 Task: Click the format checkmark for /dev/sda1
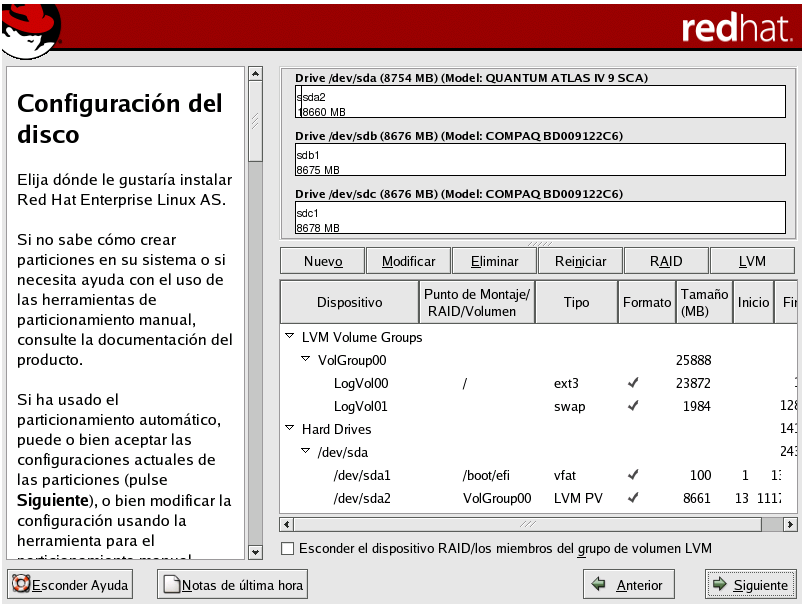pyautogui.click(x=632, y=475)
